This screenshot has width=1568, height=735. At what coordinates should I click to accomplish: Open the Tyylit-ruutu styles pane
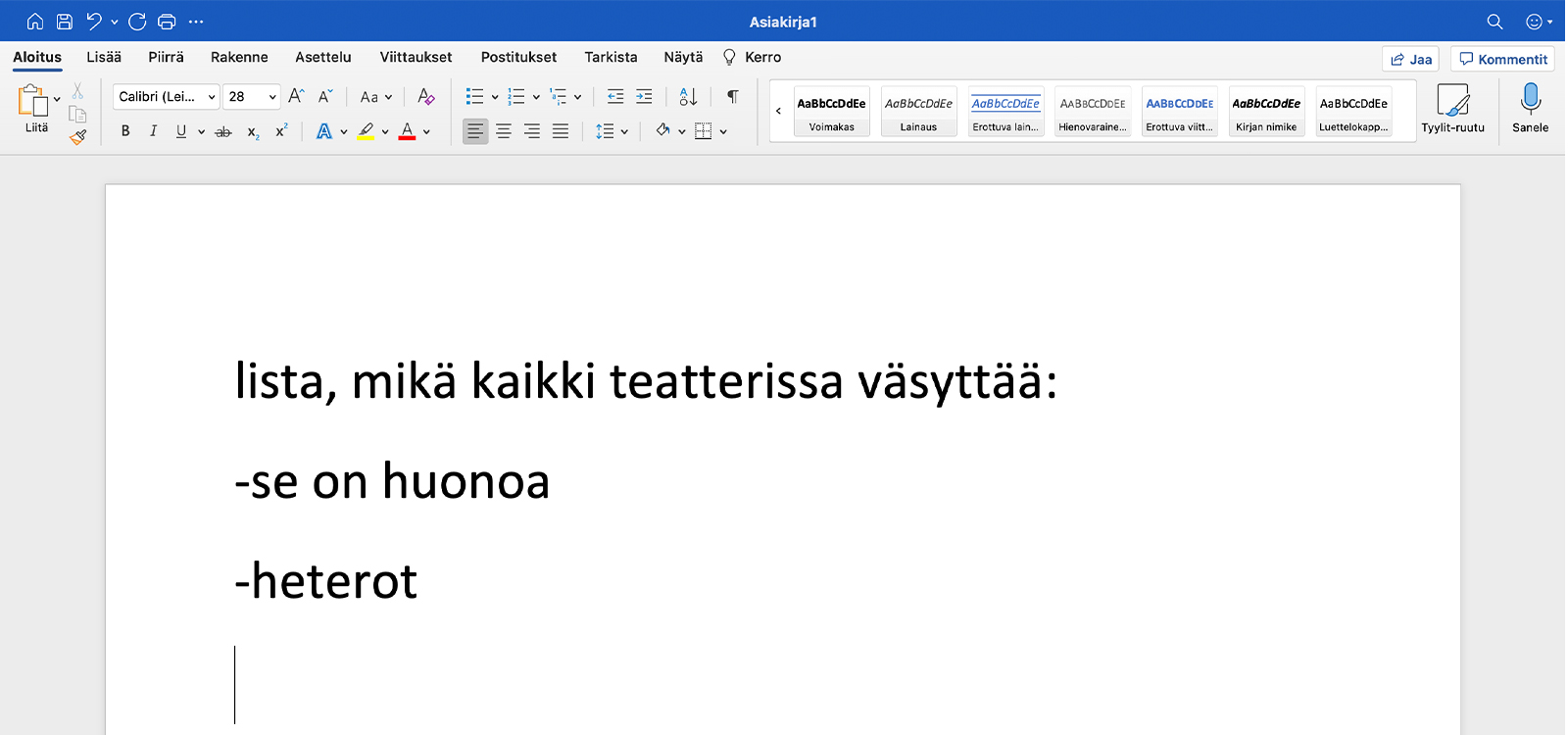click(1452, 108)
